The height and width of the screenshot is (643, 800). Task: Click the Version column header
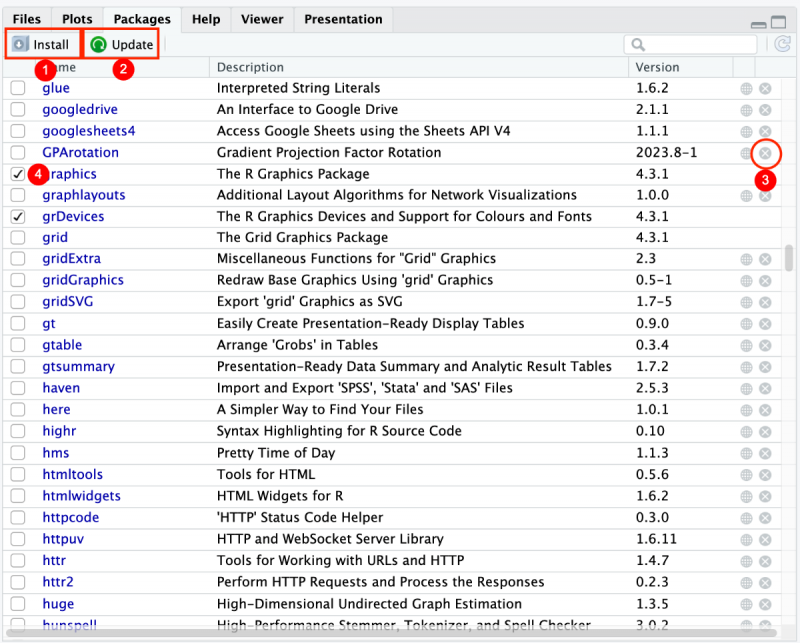pyautogui.click(x=681, y=67)
